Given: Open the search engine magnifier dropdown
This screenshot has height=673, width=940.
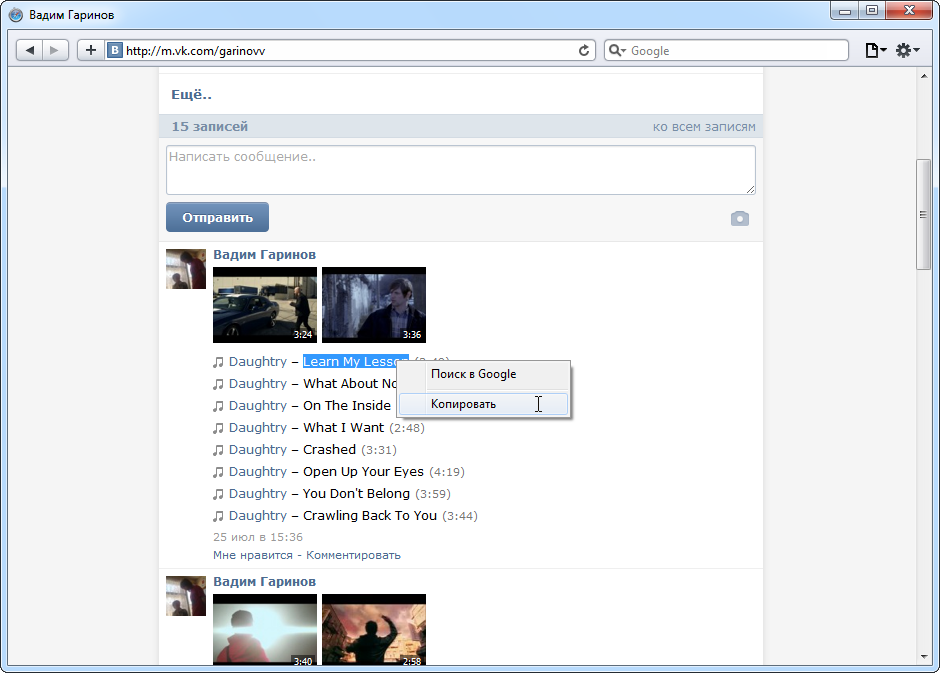Looking at the screenshot, I should 617,50.
